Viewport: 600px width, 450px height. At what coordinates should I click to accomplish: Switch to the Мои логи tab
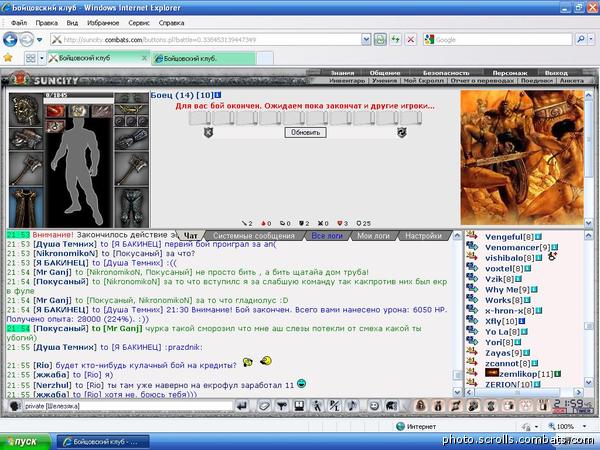pyautogui.click(x=373, y=236)
